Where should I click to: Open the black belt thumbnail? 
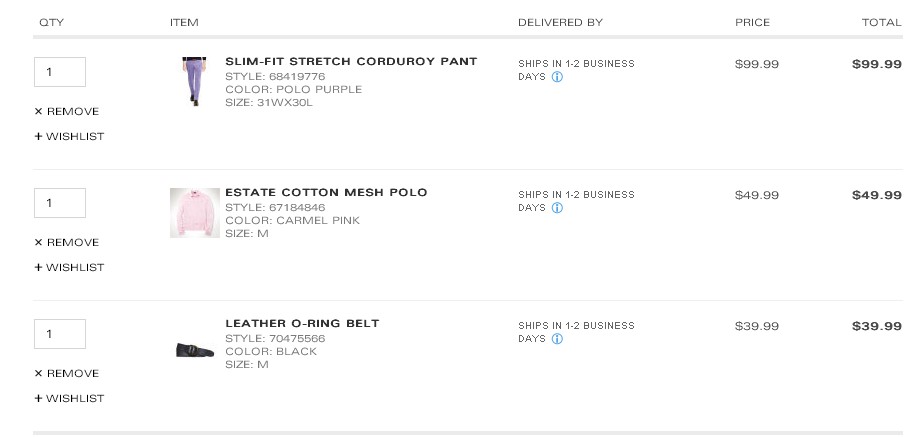point(195,350)
